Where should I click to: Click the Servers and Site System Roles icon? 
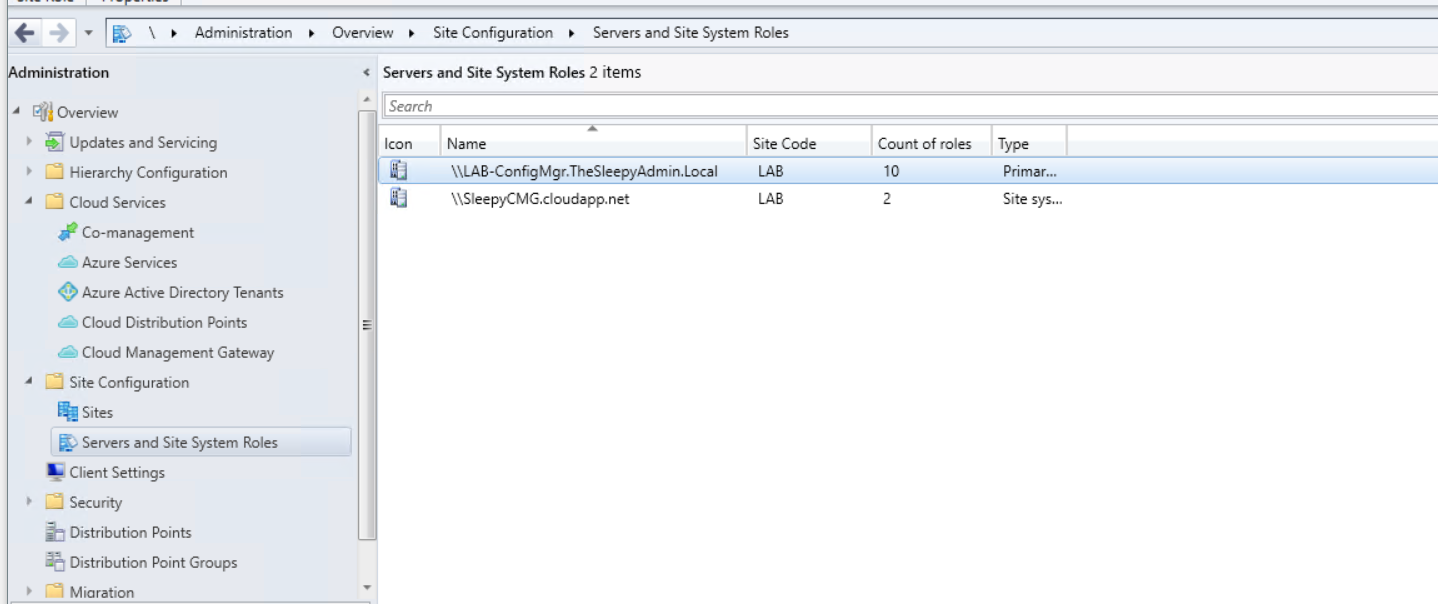(65, 442)
